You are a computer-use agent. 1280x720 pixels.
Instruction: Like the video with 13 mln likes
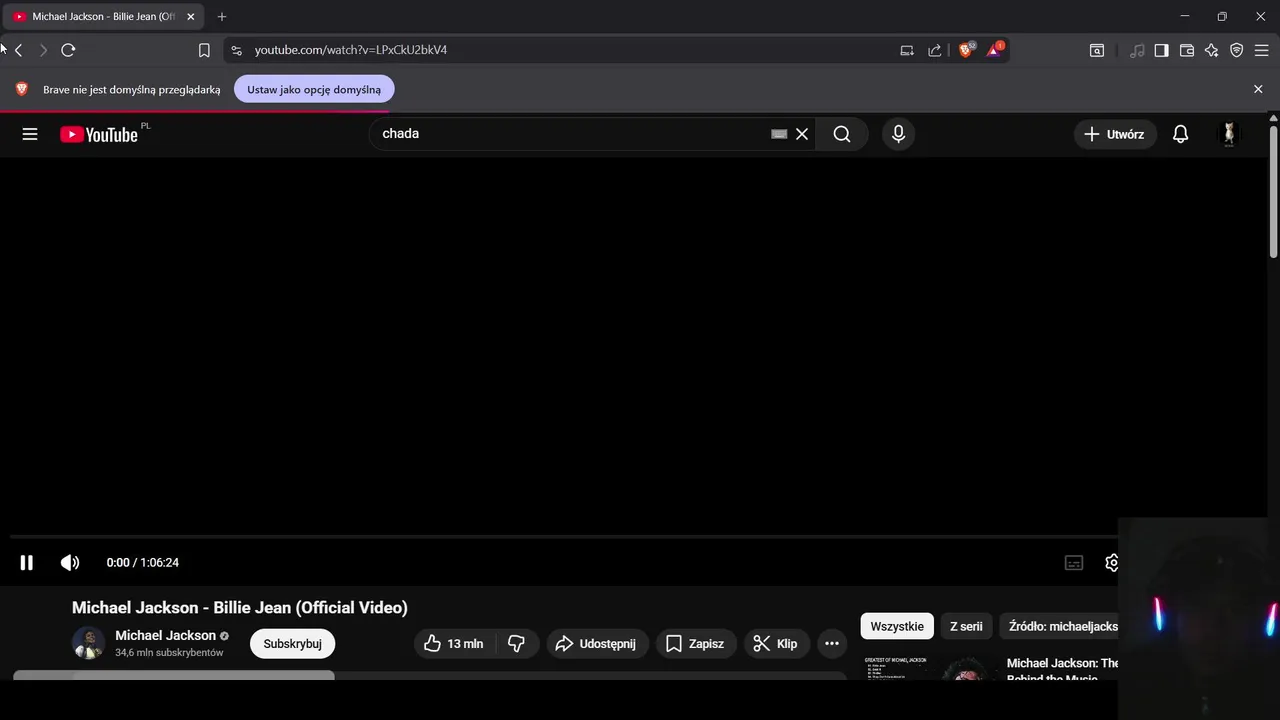(454, 644)
